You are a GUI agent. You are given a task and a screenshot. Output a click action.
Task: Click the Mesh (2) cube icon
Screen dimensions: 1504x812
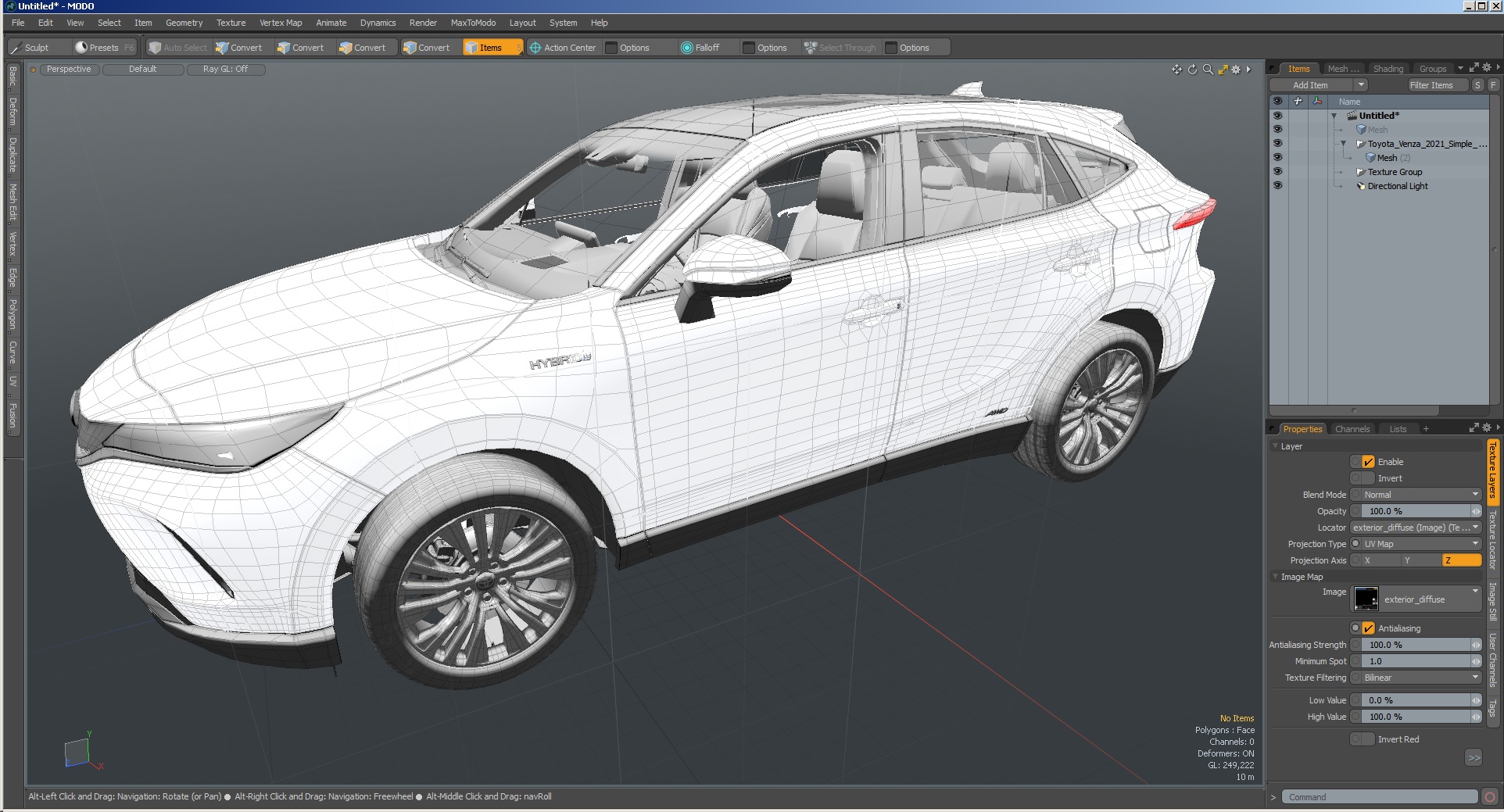[1370, 158]
